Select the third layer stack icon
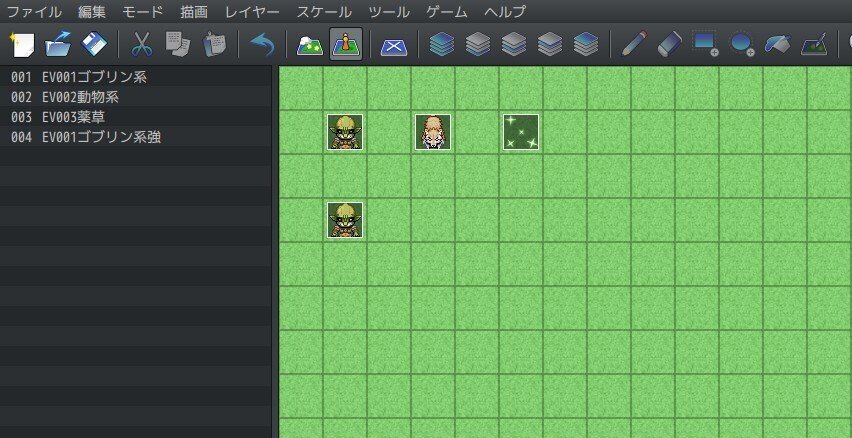Screen dimensions: 852x438 pos(514,45)
